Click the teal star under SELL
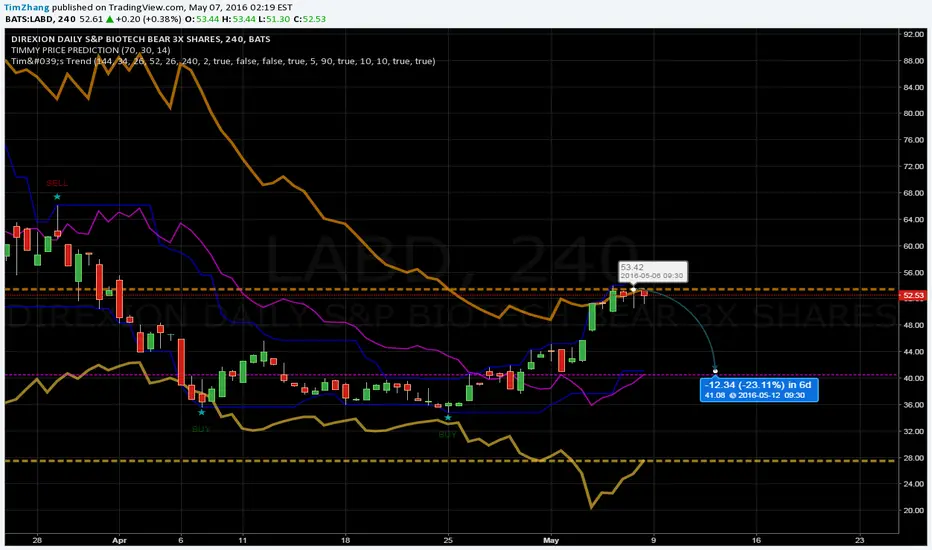 pyautogui.click(x=57, y=197)
